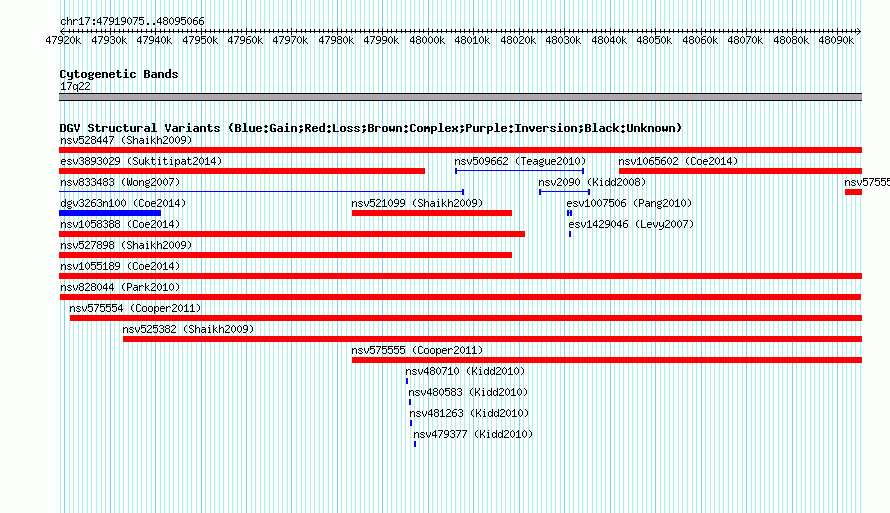
Task: Click red bar under nsv828044
Action: click(460, 297)
